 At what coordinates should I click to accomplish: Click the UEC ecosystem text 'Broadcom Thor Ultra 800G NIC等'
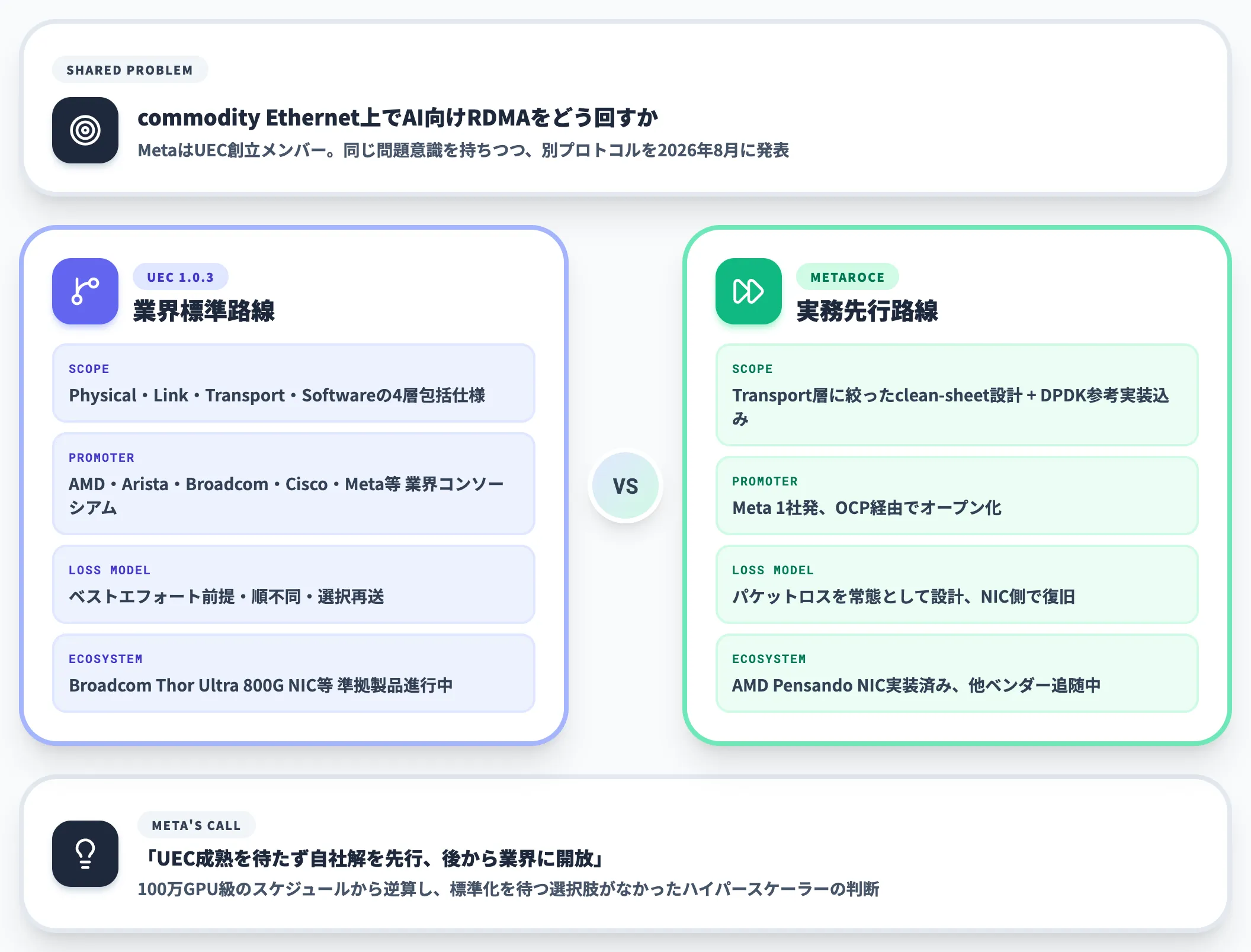point(201,686)
